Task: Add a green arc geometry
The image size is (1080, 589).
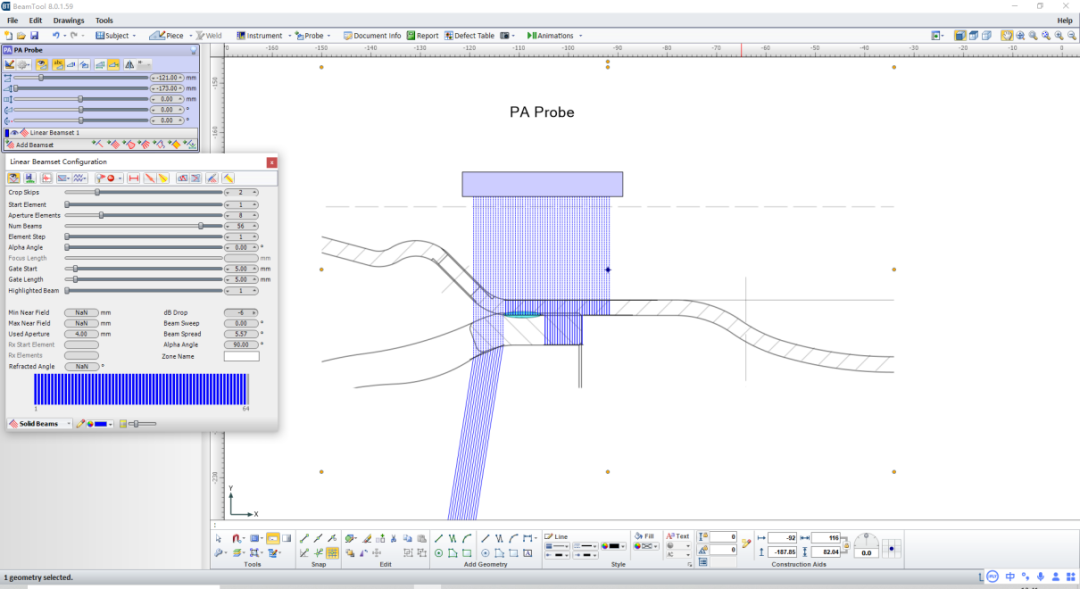Action: [467, 538]
